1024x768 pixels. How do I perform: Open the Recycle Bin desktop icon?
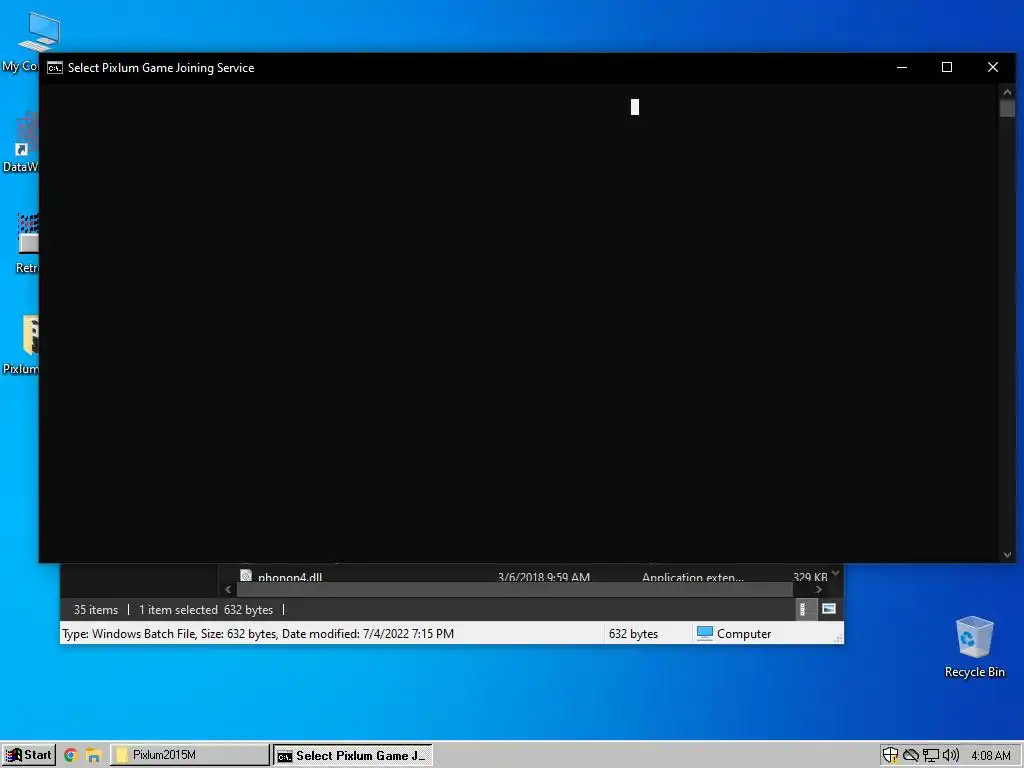(x=974, y=647)
